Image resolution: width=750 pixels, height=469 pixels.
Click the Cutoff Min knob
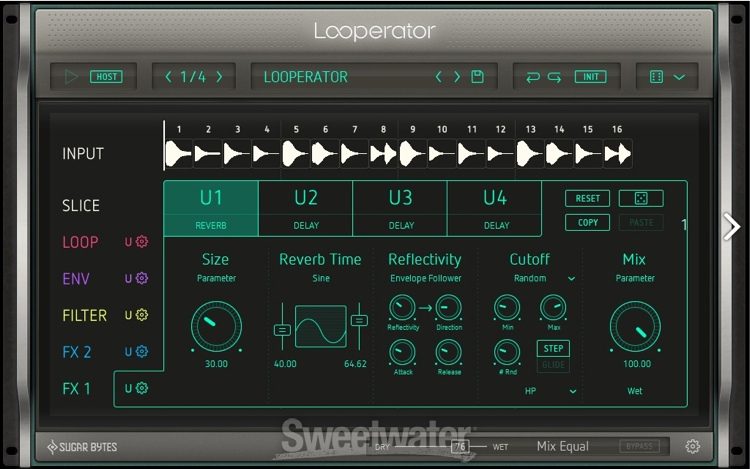click(x=507, y=308)
